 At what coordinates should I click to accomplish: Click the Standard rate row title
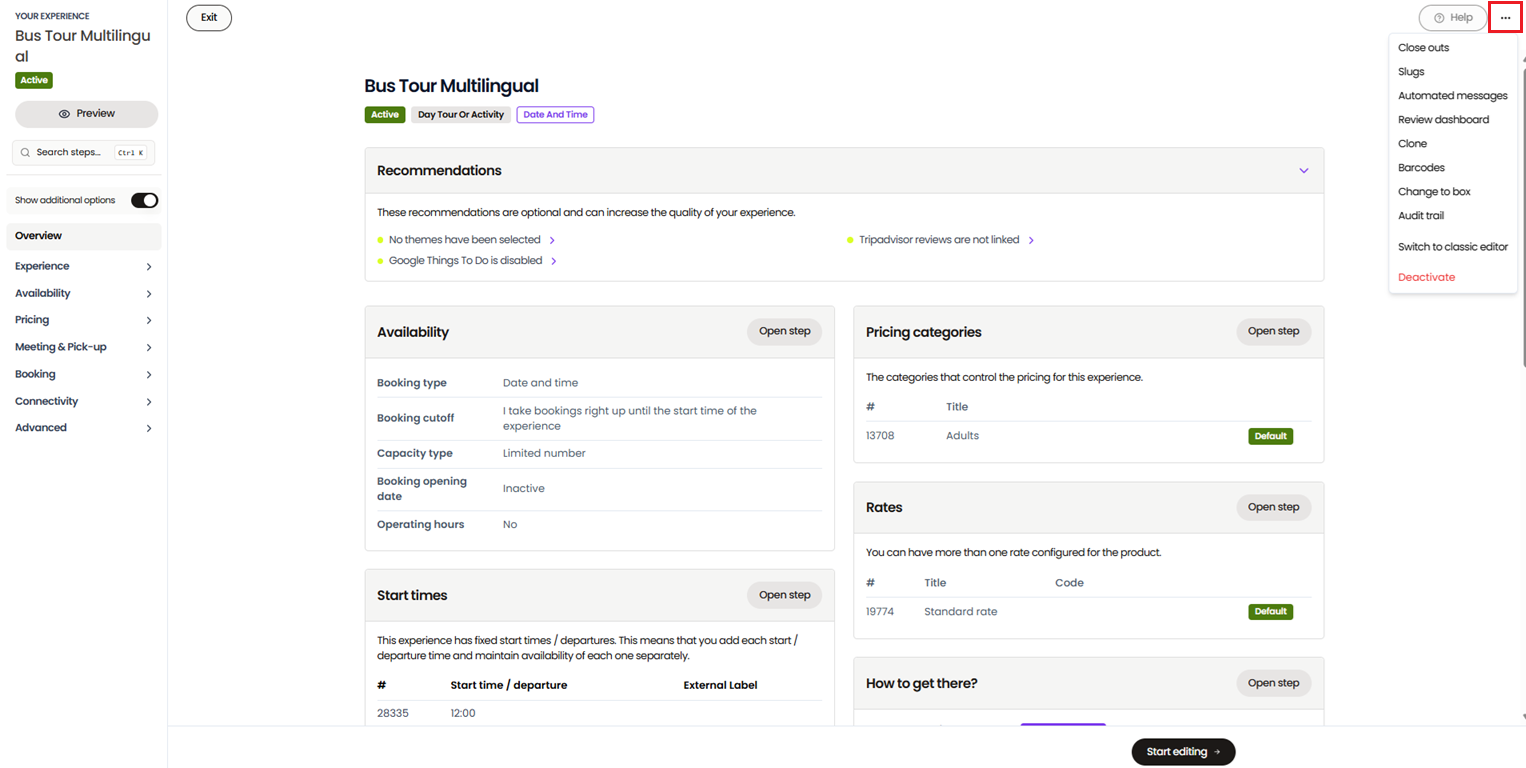(960, 612)
